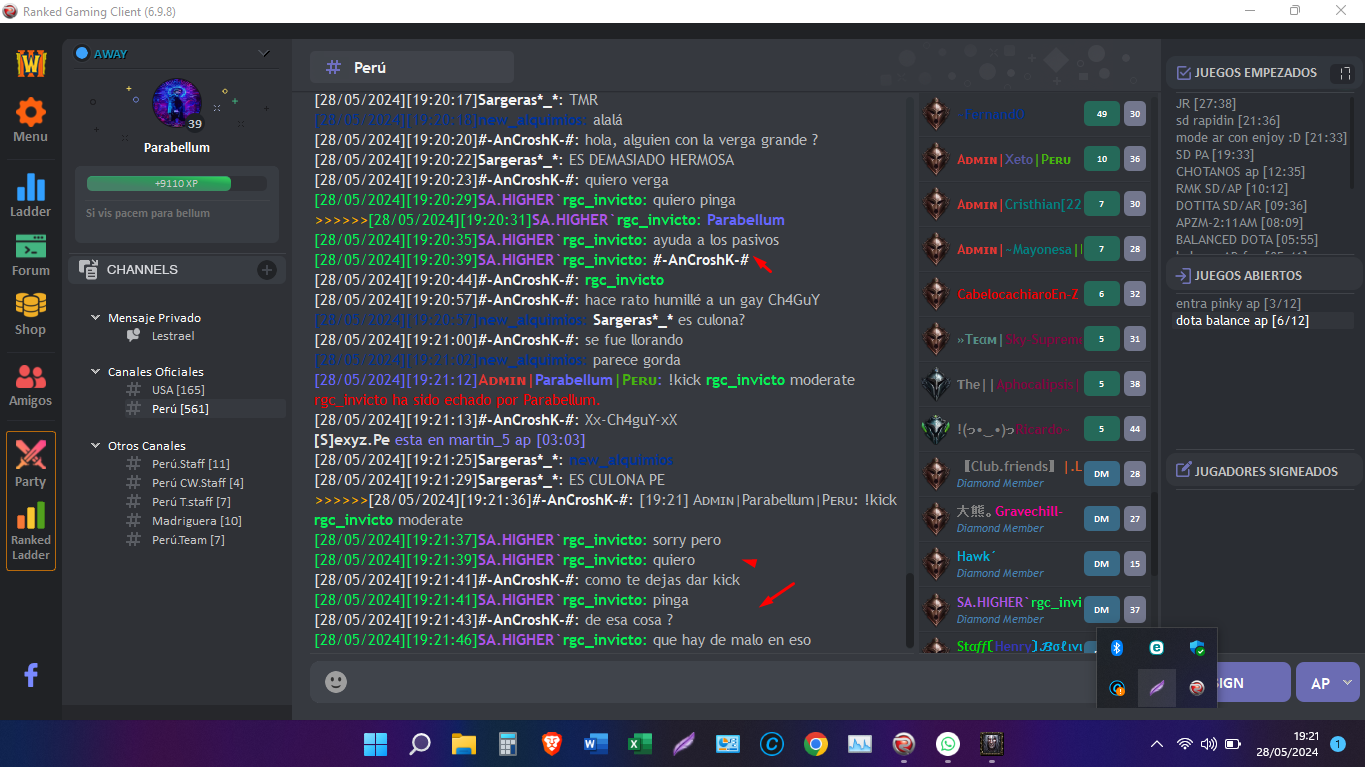Click the feather icon in tray popup

[1157, 688]
